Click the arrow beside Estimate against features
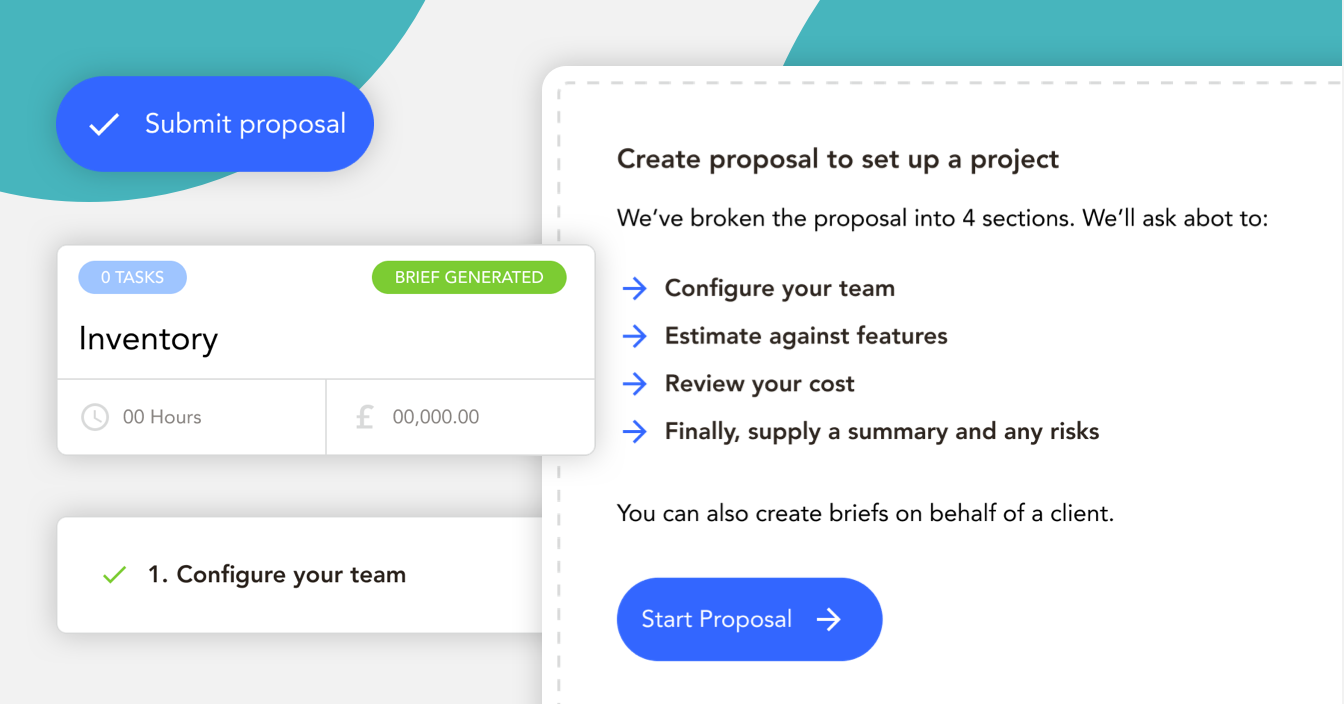The image size is (1344, 704). (635, 336)
